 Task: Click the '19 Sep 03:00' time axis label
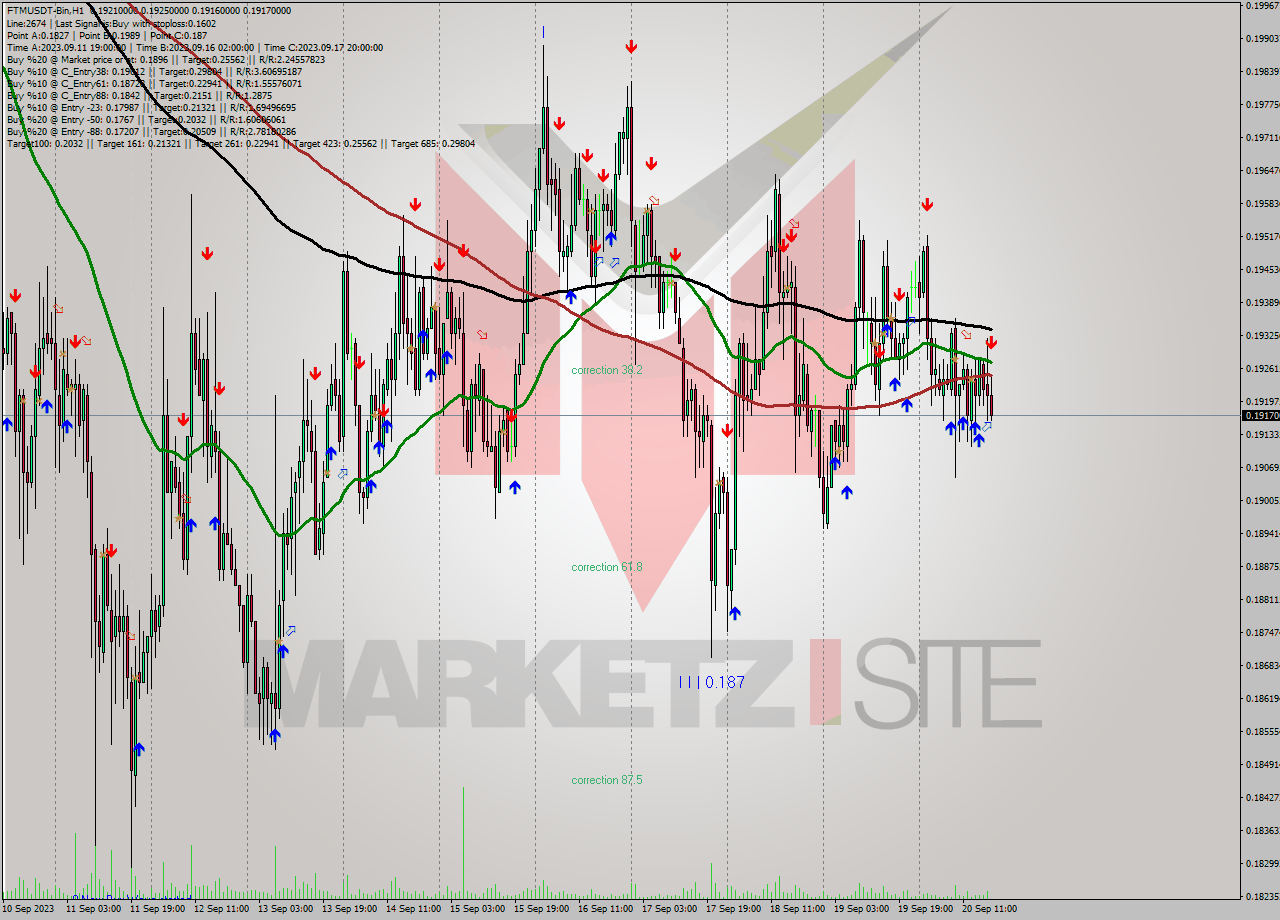pos(861,909)
